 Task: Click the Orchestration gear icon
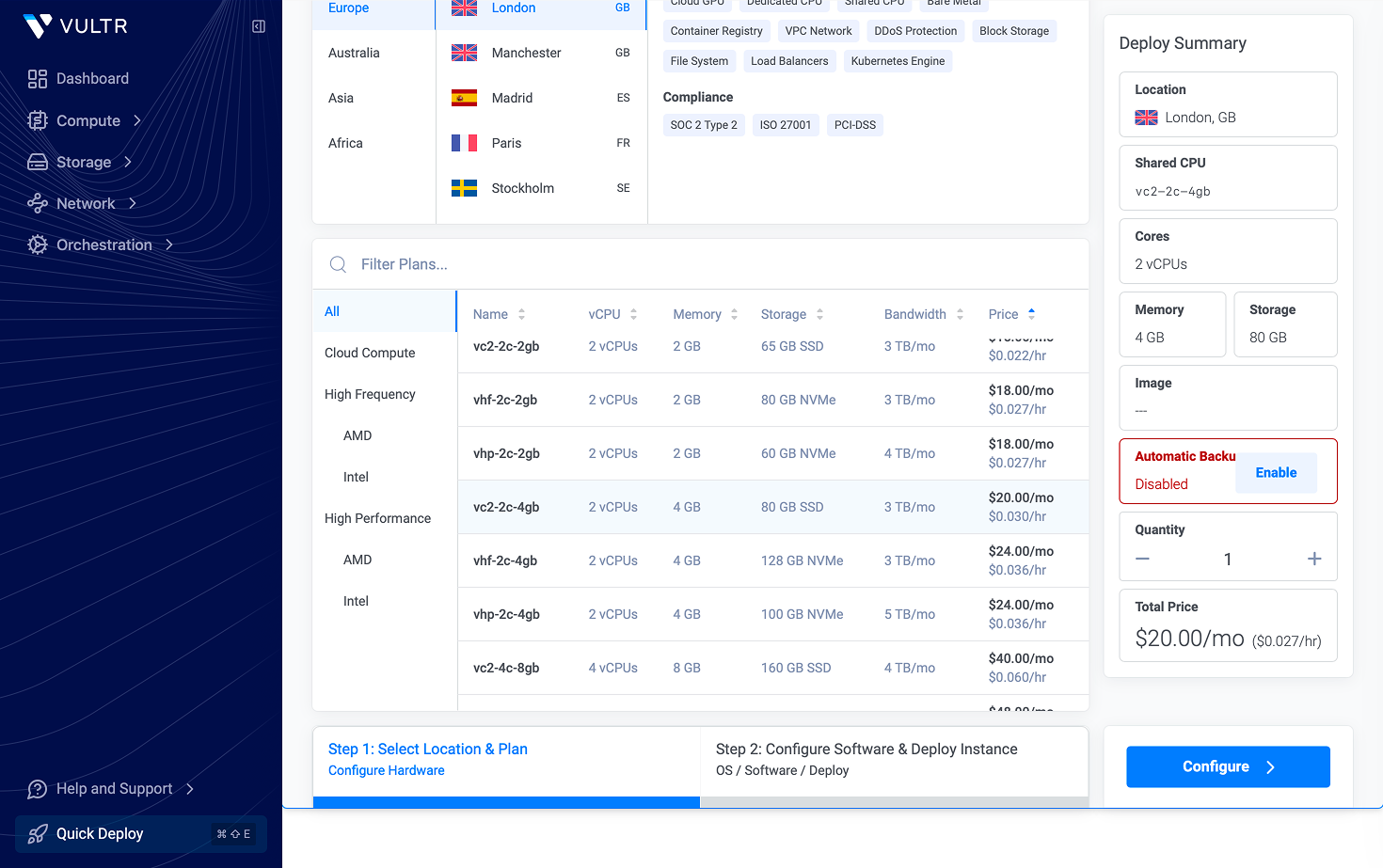click(x=38, y=245)
